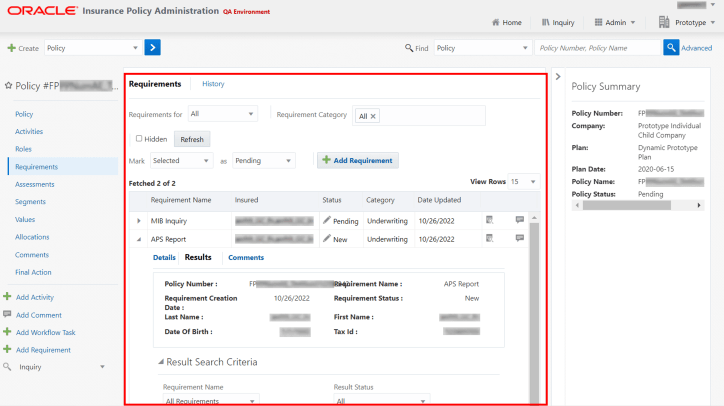
Task: Click the Refresh button
Action: [192, 139]
